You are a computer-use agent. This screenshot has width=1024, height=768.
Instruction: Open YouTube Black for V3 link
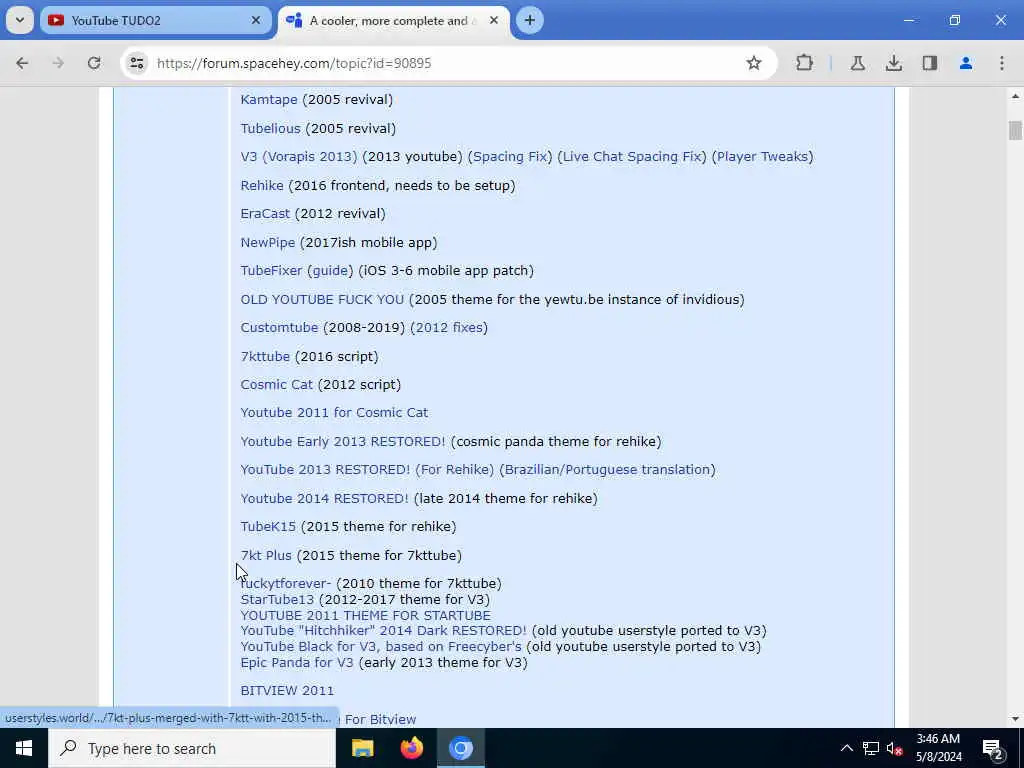[381, 647]
